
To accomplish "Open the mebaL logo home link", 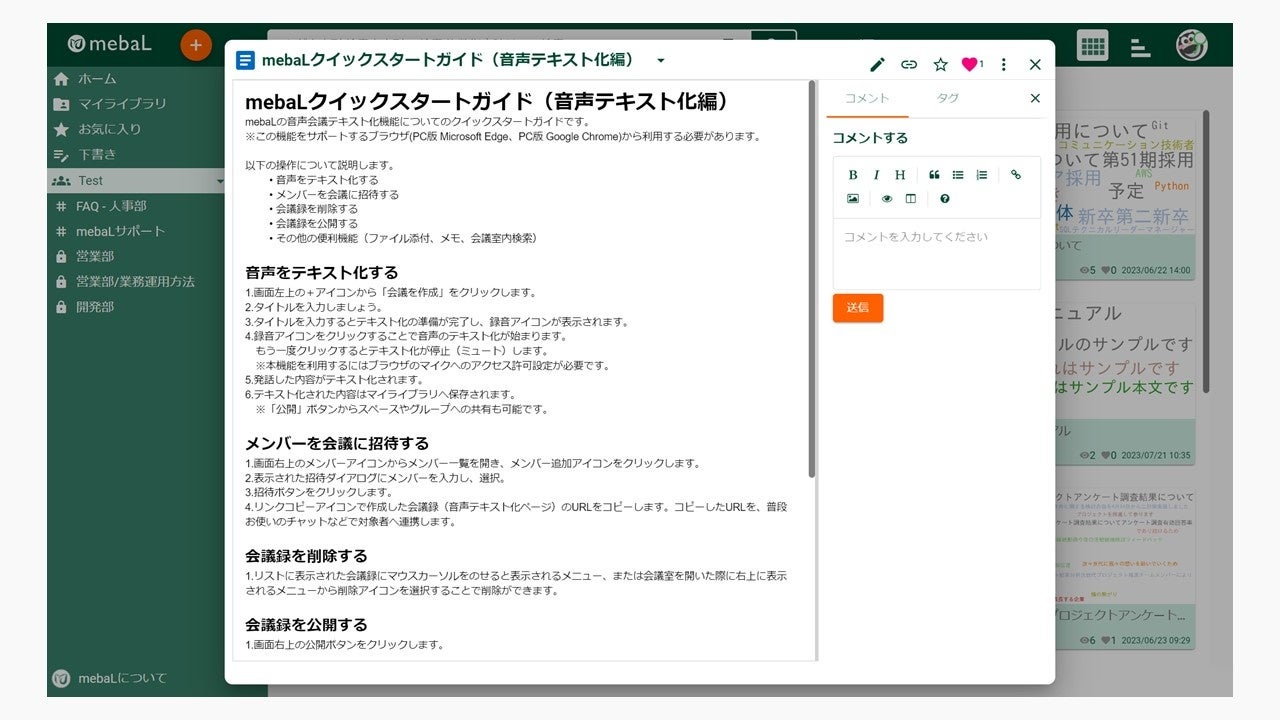I will (x=109, y=44).
